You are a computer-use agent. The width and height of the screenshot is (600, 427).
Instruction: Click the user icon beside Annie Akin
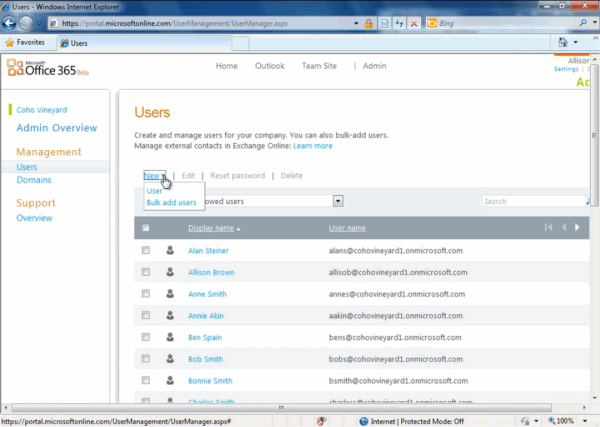pos(170,315)
